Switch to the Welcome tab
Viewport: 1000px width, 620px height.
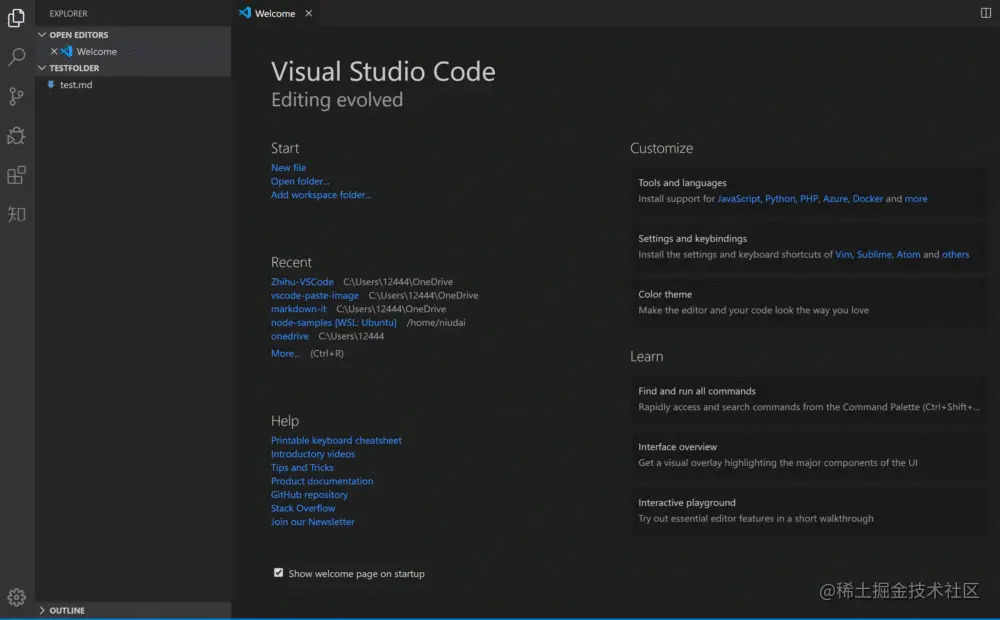[x=275, y=13]
